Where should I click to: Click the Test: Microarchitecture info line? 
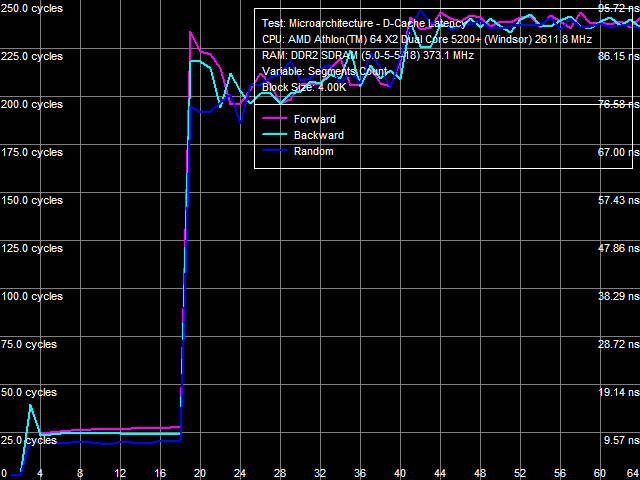click(363, 23)
